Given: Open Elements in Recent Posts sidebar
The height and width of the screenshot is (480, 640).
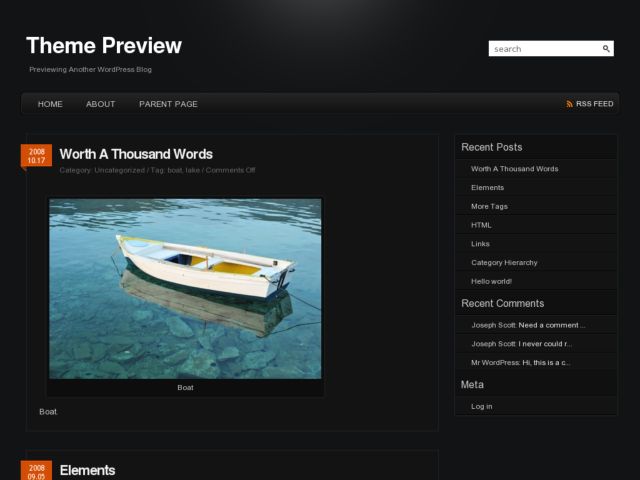Looking at the screenshot, I should [487, 187].
